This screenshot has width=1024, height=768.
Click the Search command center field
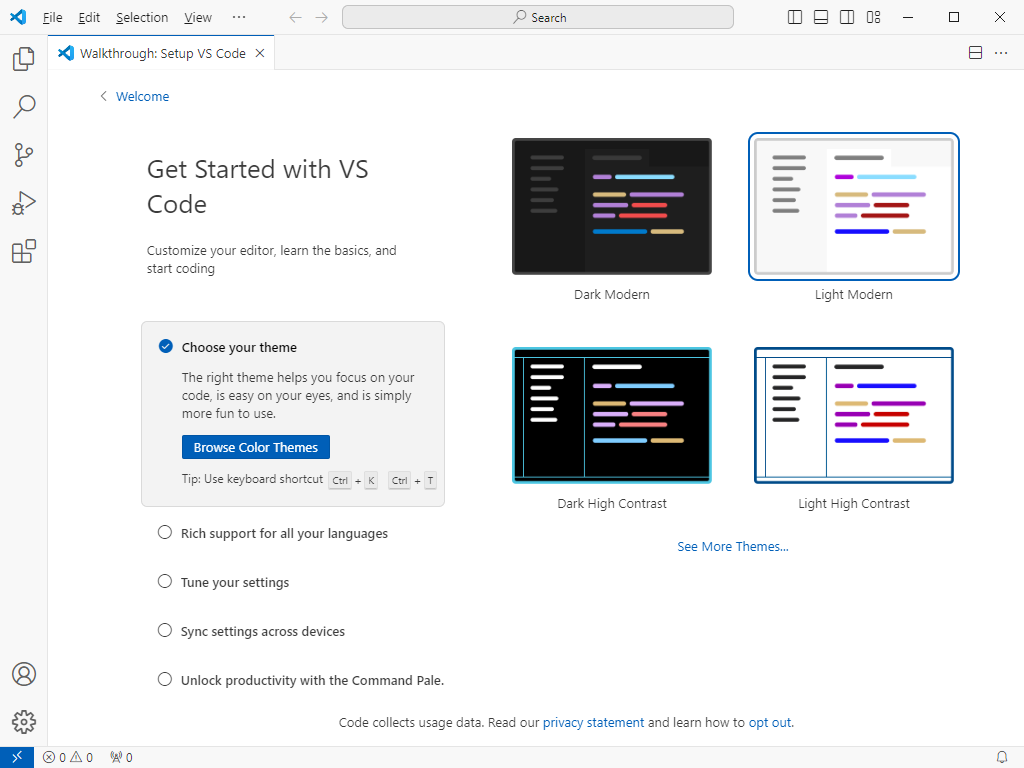pos(537,18)
